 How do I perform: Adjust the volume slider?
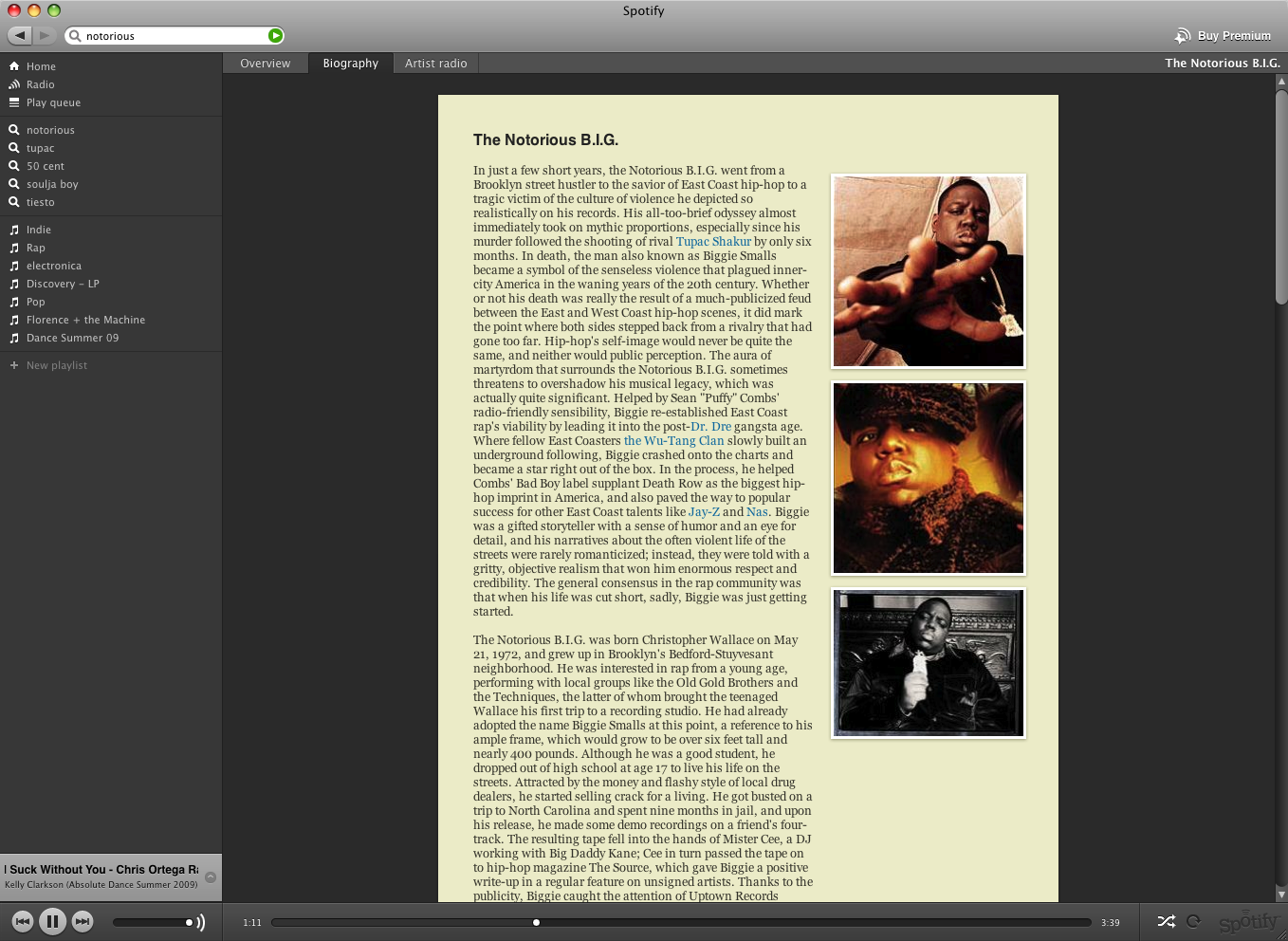[153, 922]
